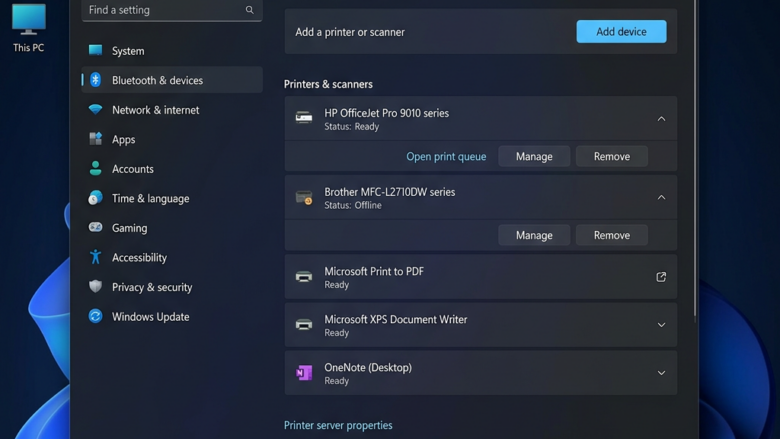Viewport: 780px width, 439px height.
Task: Open Printer server properties link
Action: tap(338, 425)
